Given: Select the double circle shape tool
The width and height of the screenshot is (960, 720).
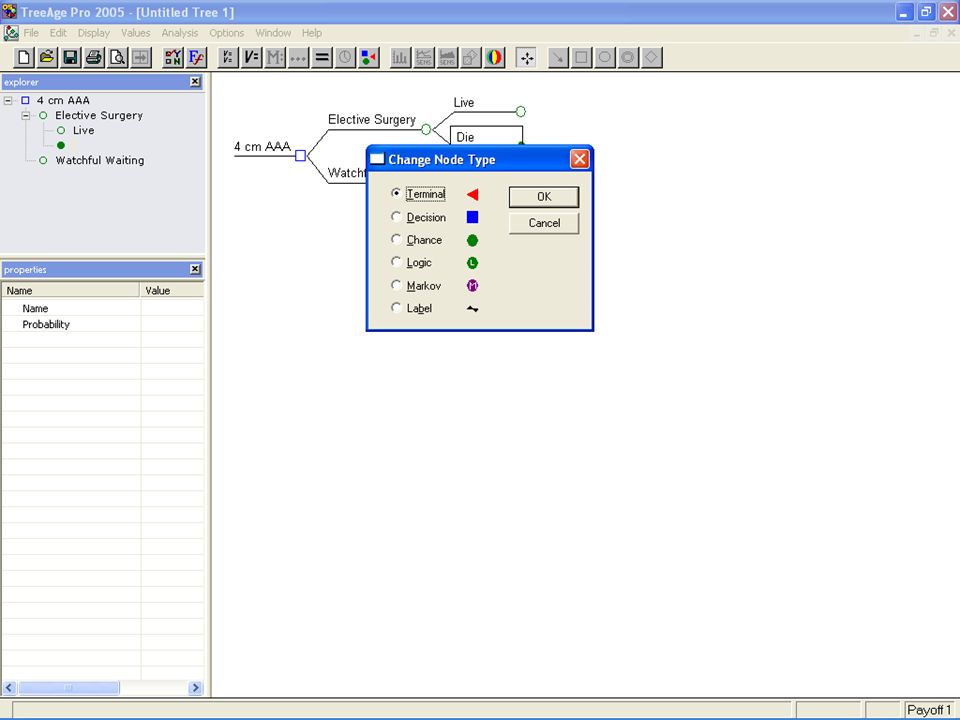Looking at the screenshot, I should [x=628, y=58].
